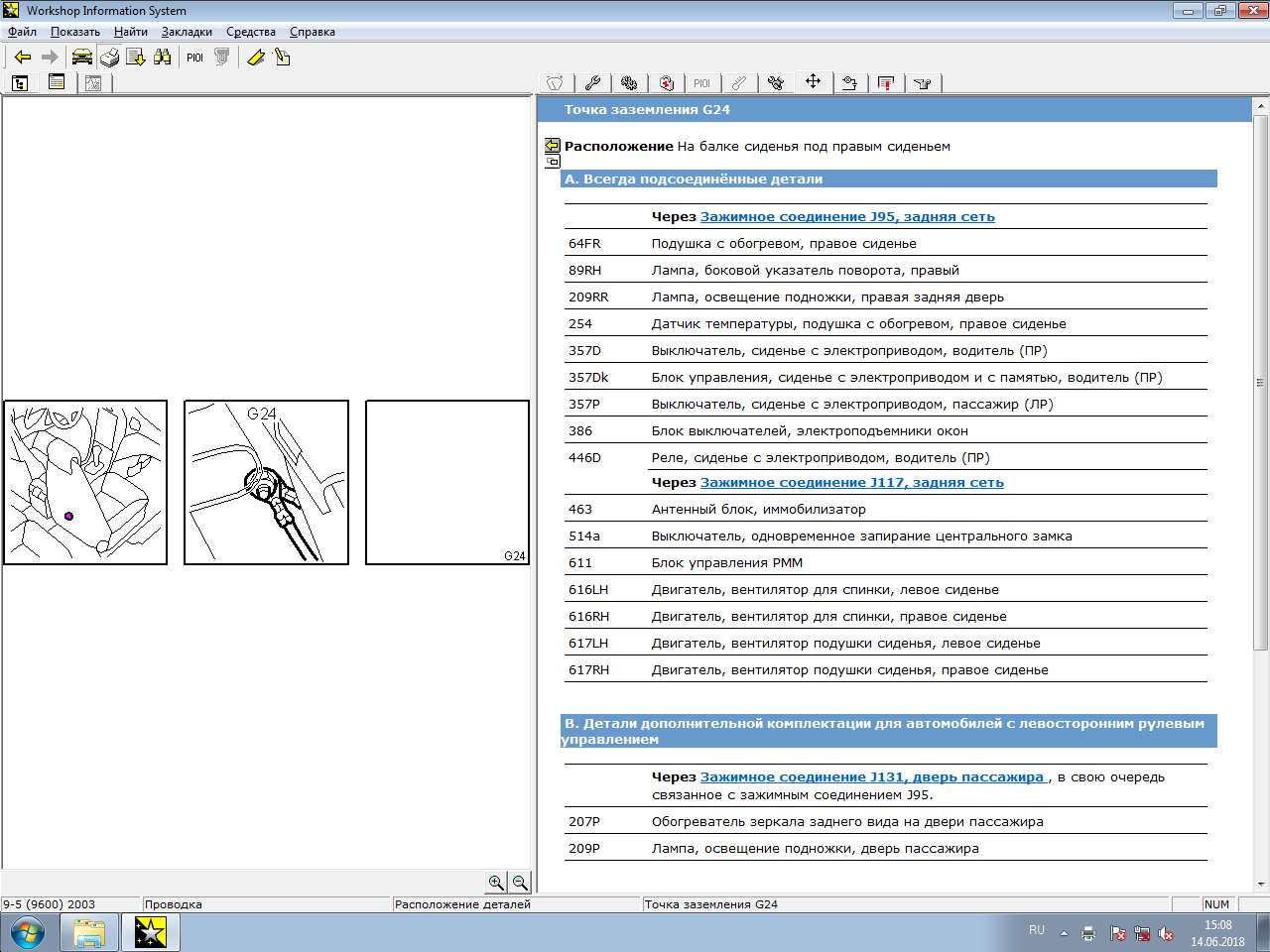Open vehicle selection with the car icon
This screenshot has width=1270, height=952.
click(81, 58)
